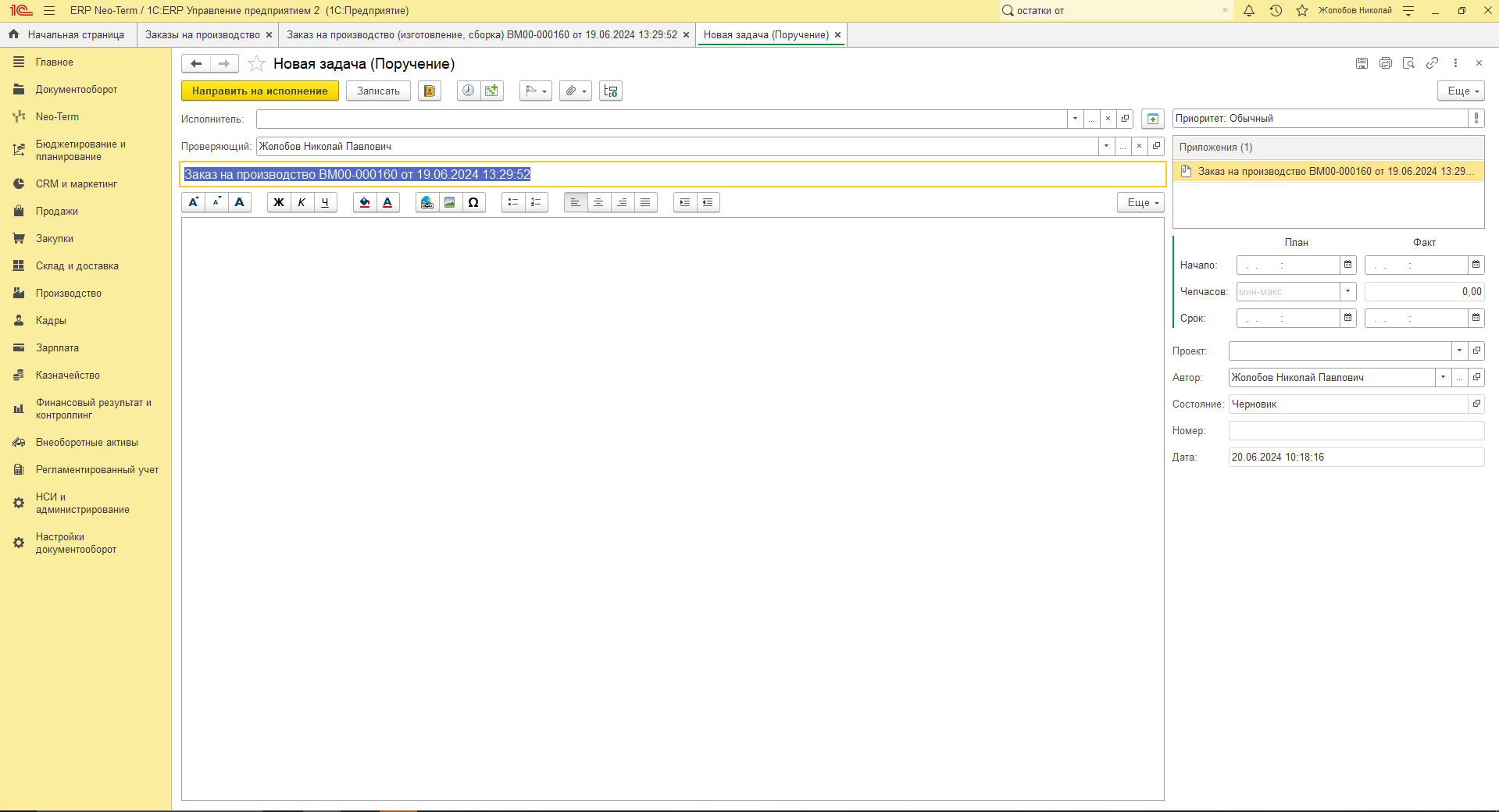Align text to the right
The height and width of the screenshot is (812, 1499).
[622, 202]
